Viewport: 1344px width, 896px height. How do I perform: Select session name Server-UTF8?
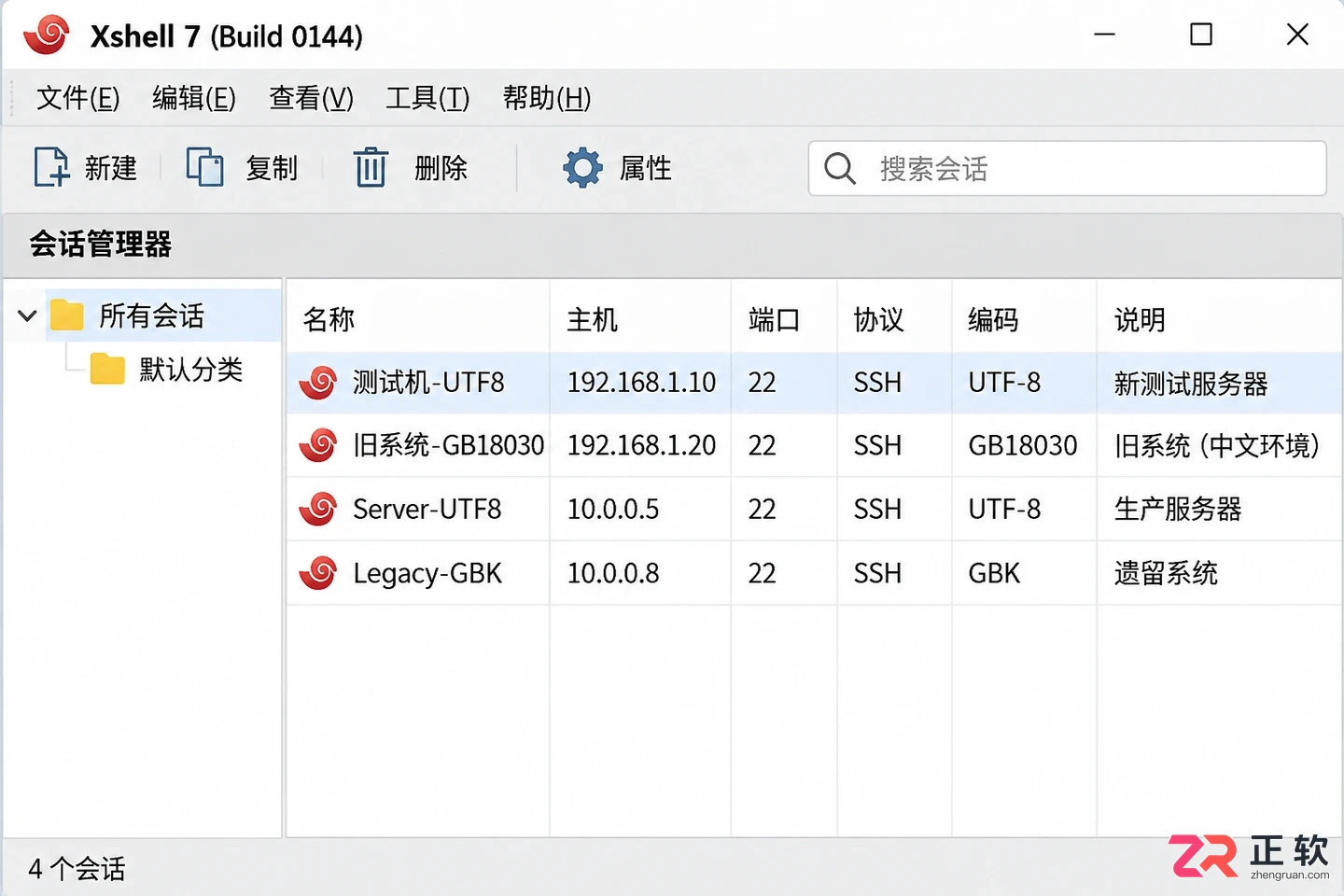click(427, 509)
